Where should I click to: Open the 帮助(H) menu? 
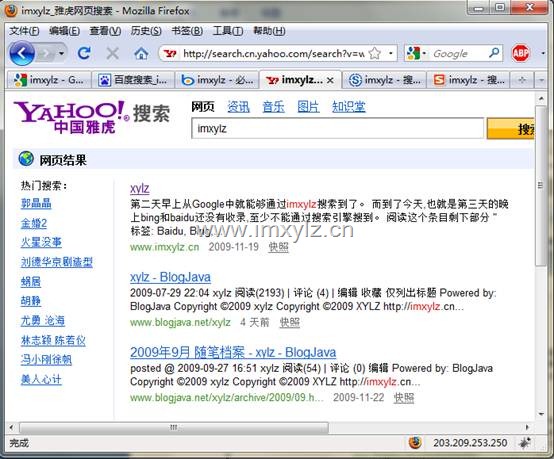tap(269, 31)
